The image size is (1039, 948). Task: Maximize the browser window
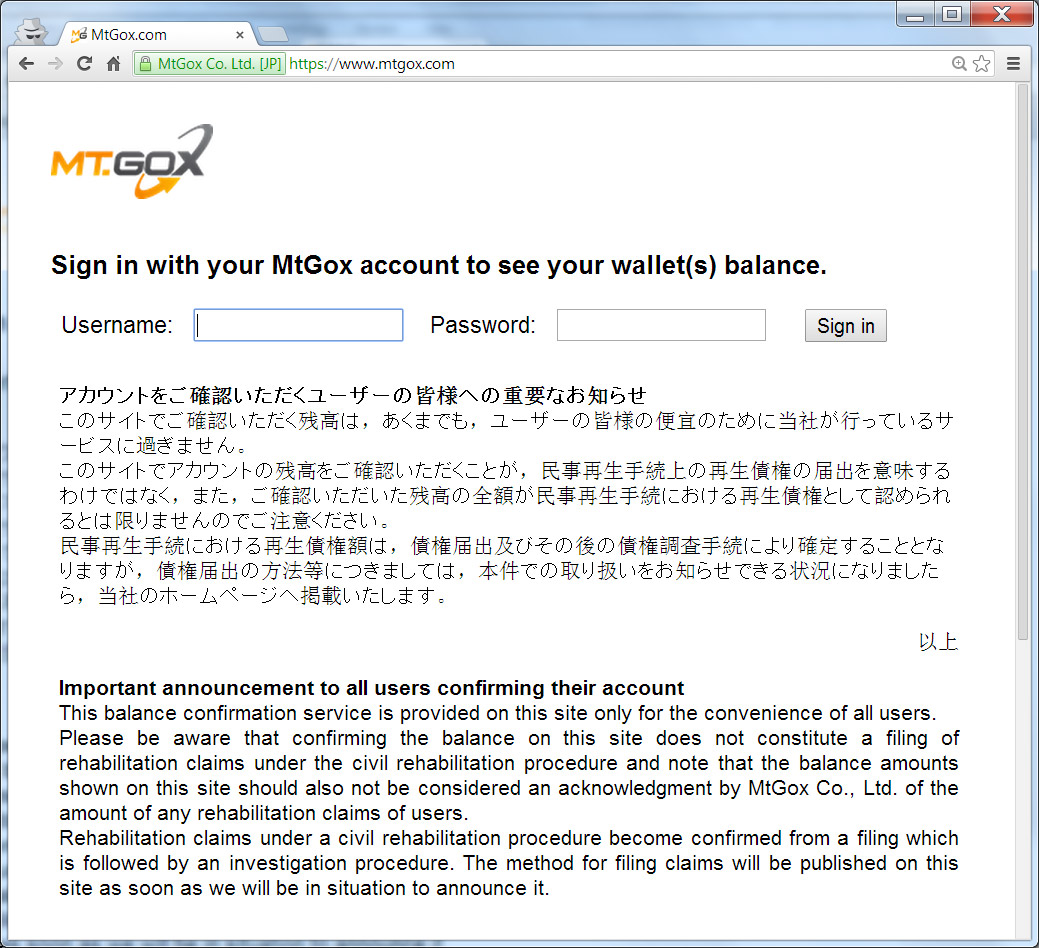pyautogui.click(x=952, y=13)
